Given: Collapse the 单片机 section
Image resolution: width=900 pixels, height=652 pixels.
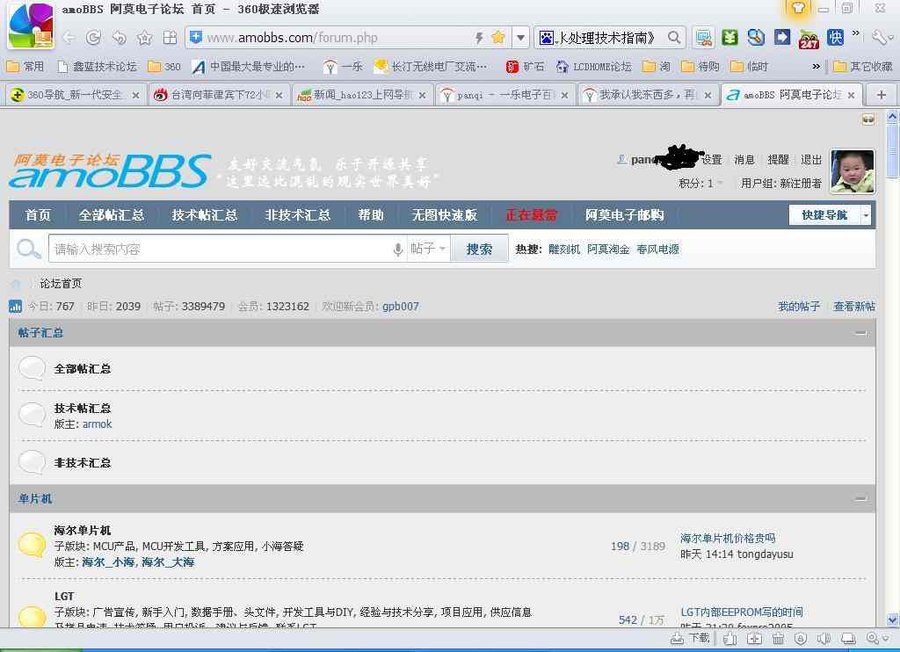Looking at the screenshot, I should [x=860, y=499].
